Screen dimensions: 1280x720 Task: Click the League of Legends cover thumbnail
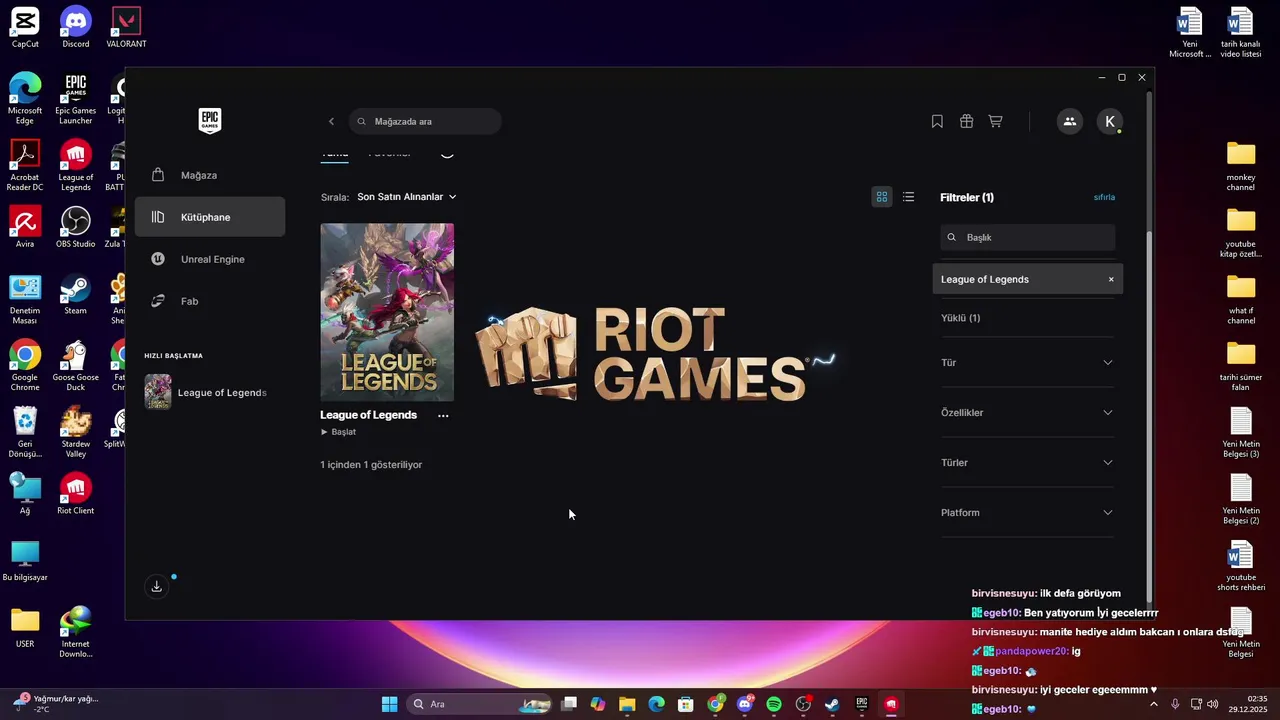[x=387, y=312]
